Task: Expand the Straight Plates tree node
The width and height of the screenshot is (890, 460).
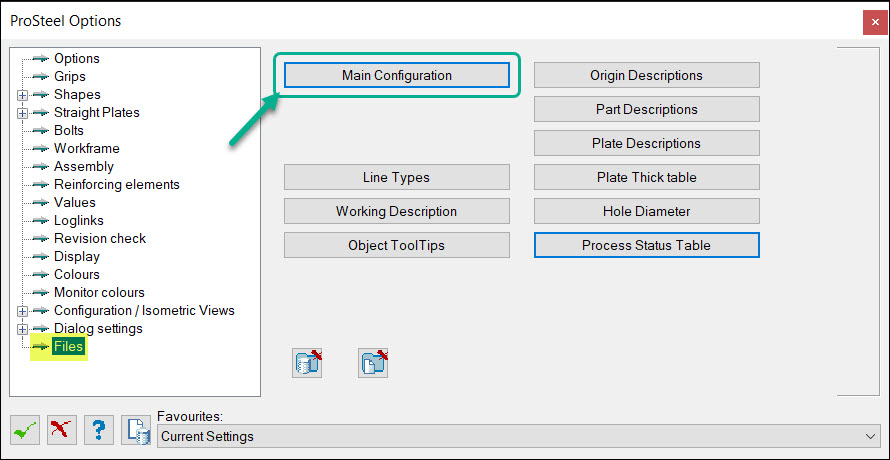Action: 22,114
